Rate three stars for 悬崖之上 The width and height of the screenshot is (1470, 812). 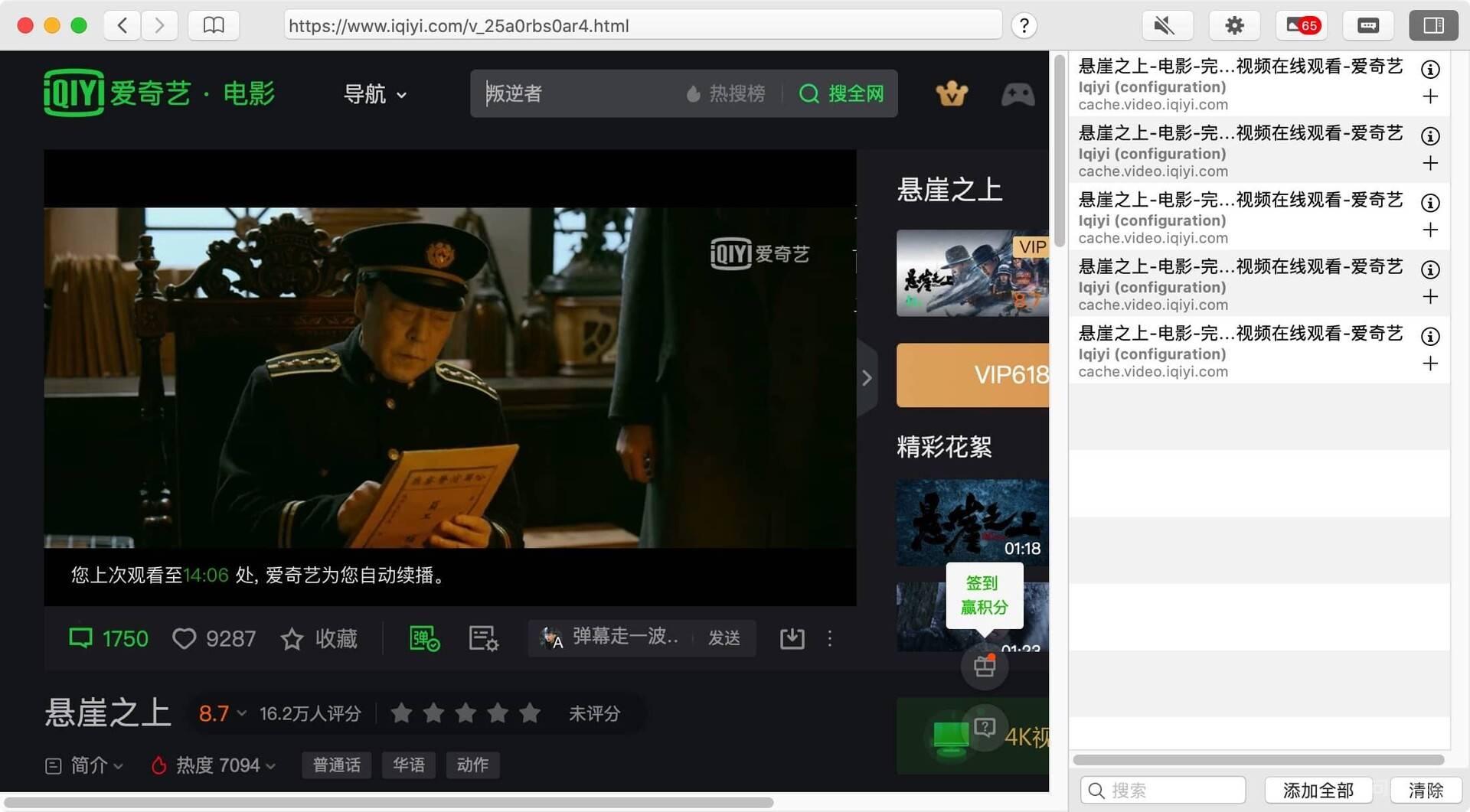click(465, 713)
